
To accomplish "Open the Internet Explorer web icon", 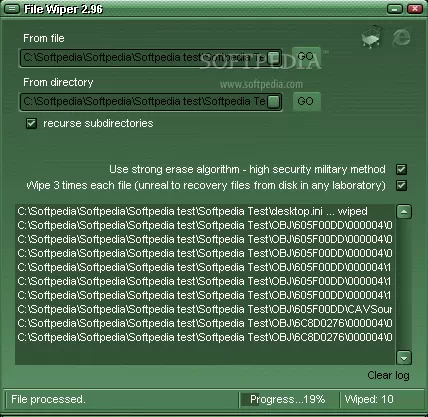I will tap(401, 37).
